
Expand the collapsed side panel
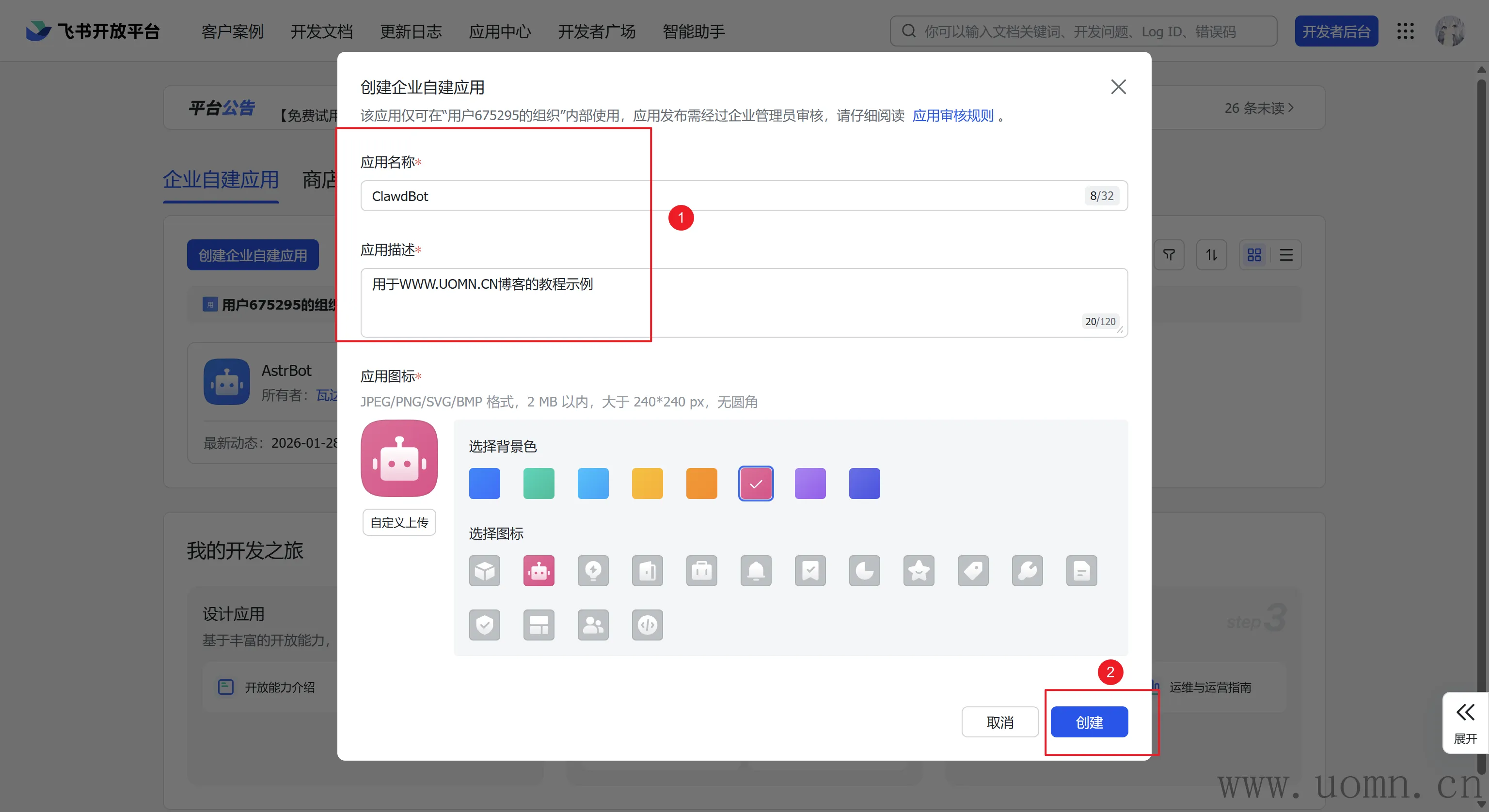(x=1465, y=722)
